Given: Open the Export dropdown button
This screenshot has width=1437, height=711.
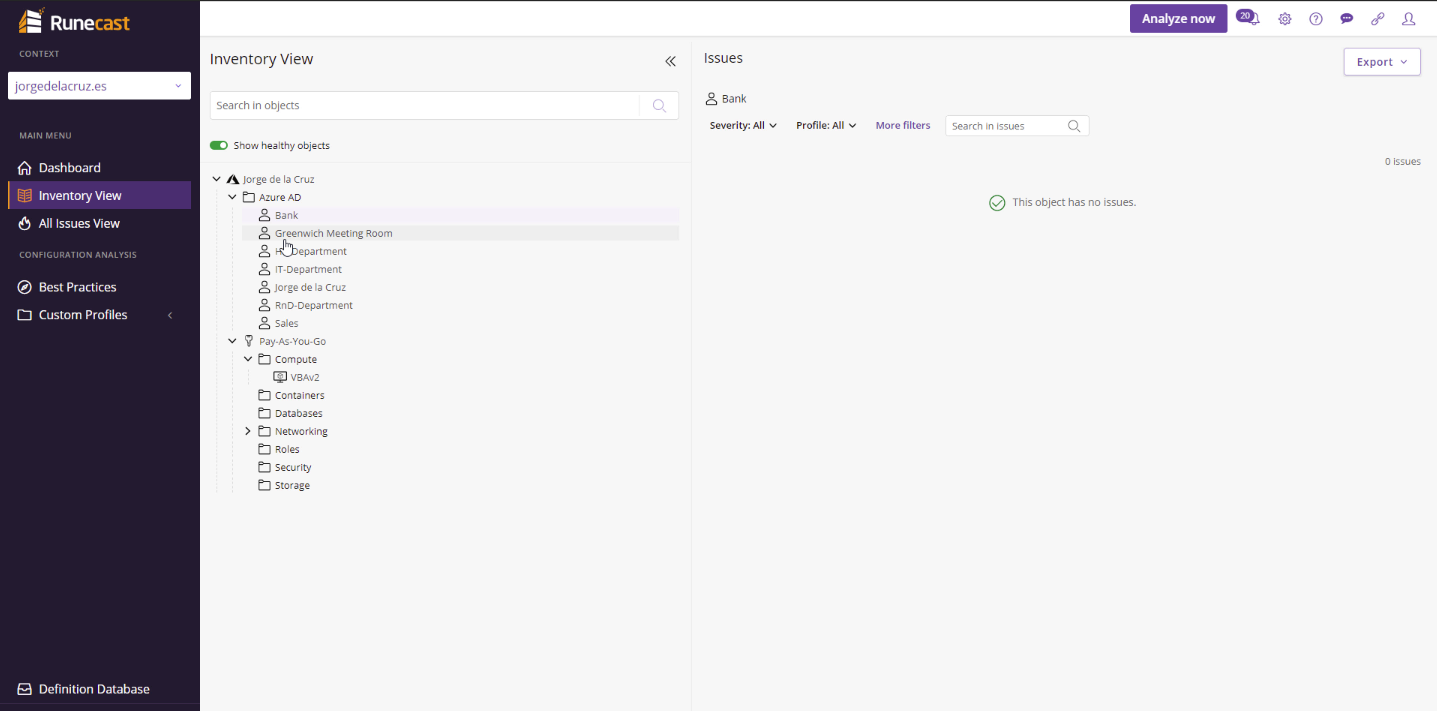Looking at the screenshot, I should [x=1382, y=62].
